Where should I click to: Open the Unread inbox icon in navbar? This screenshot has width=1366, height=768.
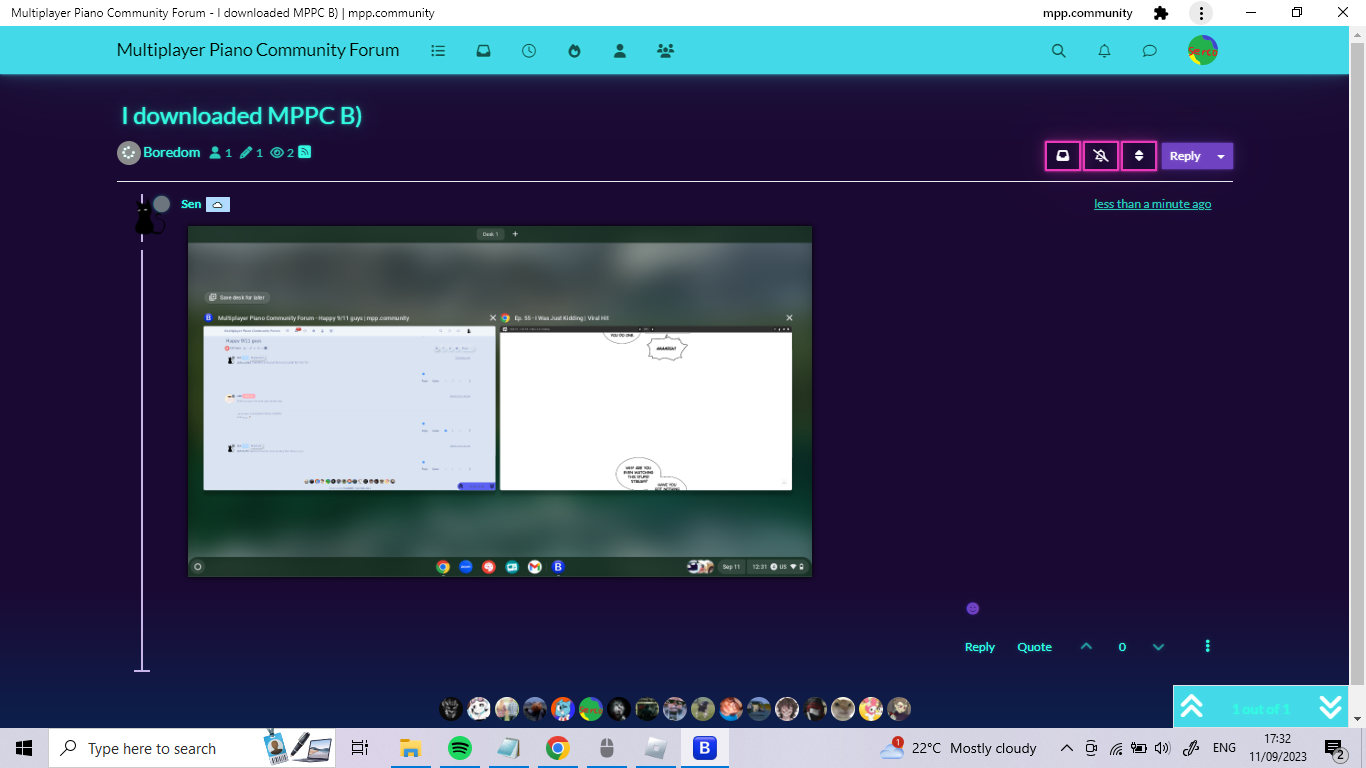[x=484, y=51]
